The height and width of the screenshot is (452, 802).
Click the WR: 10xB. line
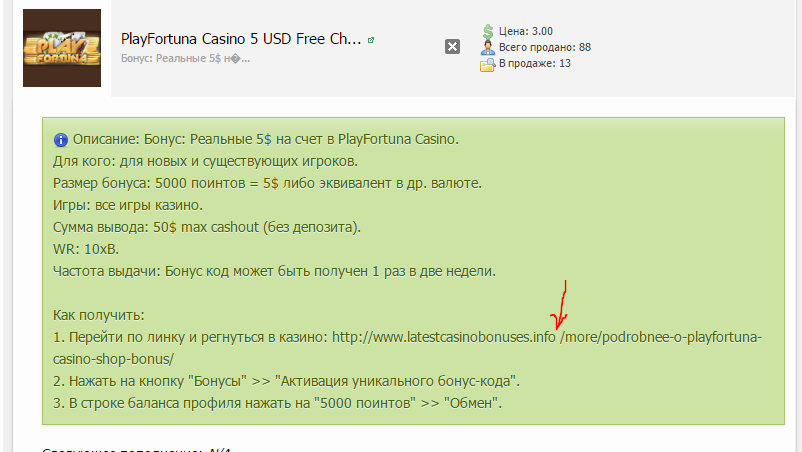pos(86,249)
